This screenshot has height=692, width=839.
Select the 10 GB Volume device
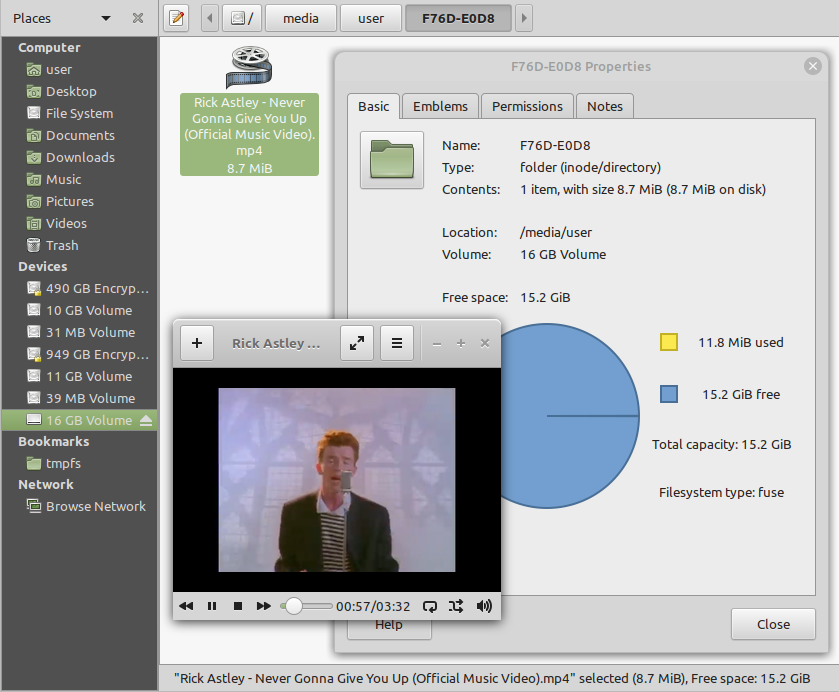tap(79, 310)
